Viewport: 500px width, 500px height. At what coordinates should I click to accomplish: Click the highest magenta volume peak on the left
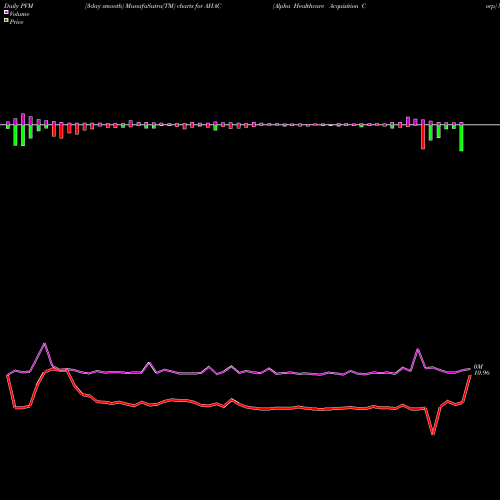[45, 344]
